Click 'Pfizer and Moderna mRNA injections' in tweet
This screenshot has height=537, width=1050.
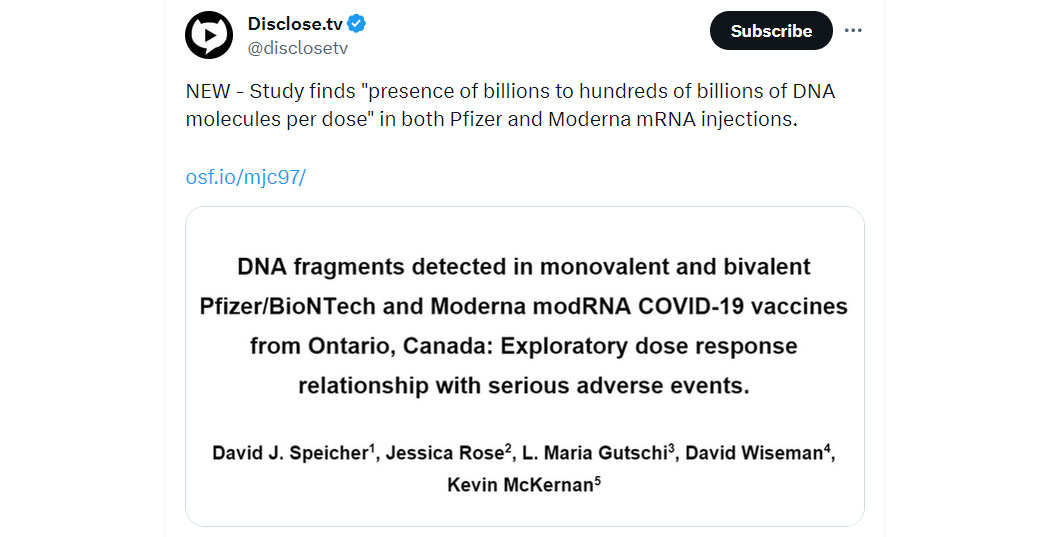click(x=623, y=119)
